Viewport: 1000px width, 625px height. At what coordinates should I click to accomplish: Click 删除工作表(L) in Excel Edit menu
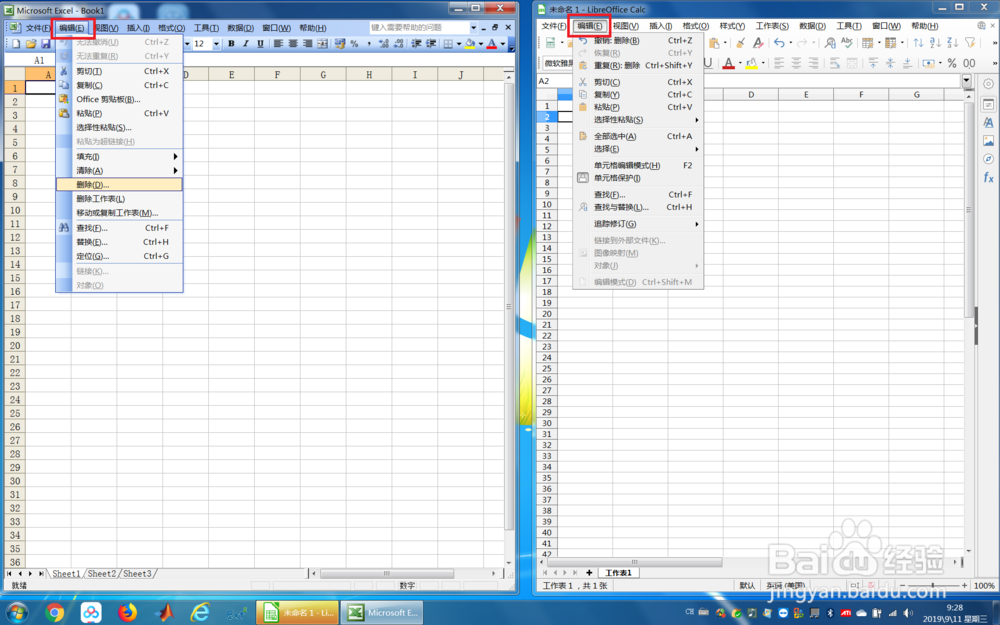click(x=119, y=198)
